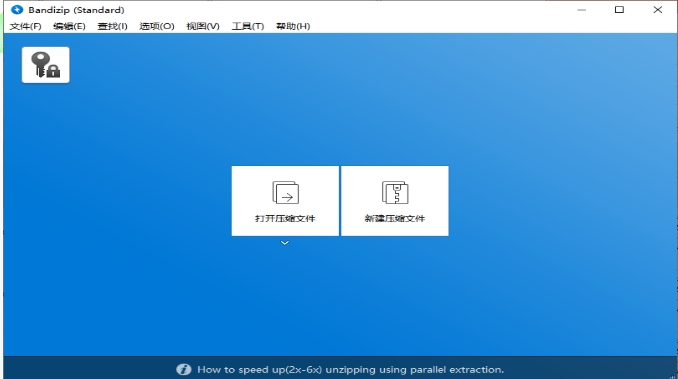678x379 pixels.
Task: Open the 工具(T) menu
Action: [248, 26]
